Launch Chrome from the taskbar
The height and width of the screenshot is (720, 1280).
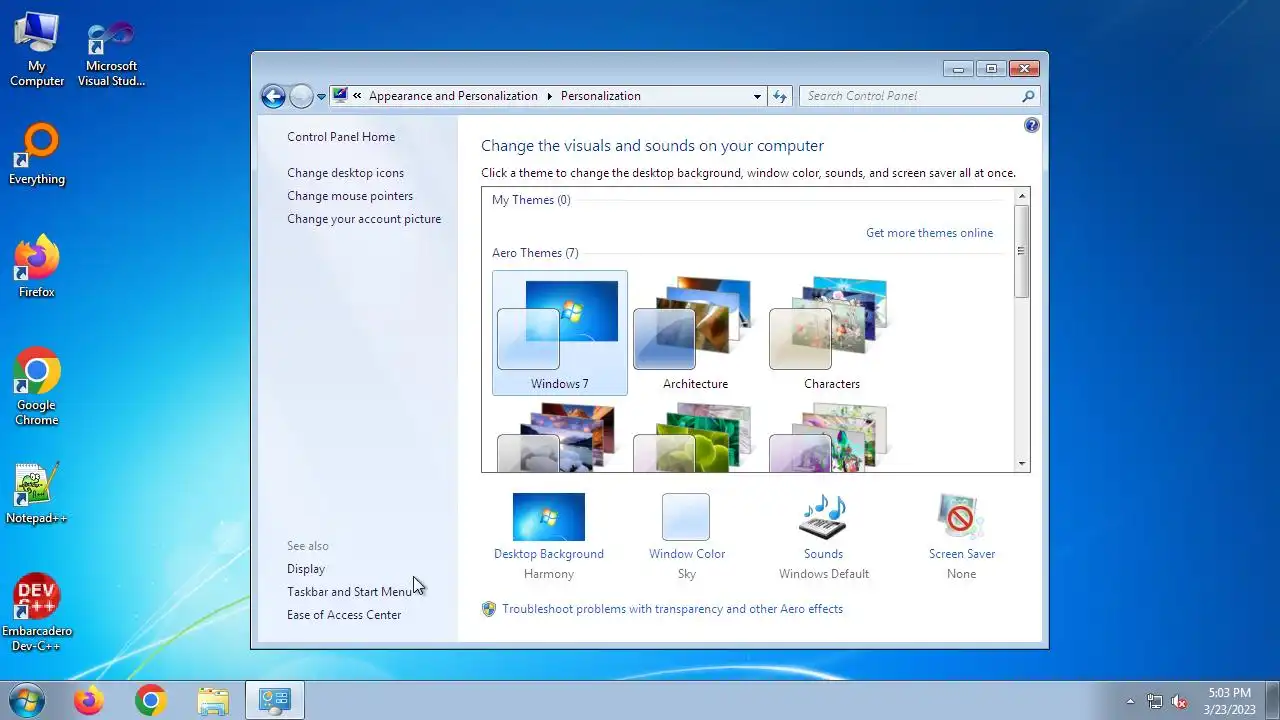[x=151, y=701]
